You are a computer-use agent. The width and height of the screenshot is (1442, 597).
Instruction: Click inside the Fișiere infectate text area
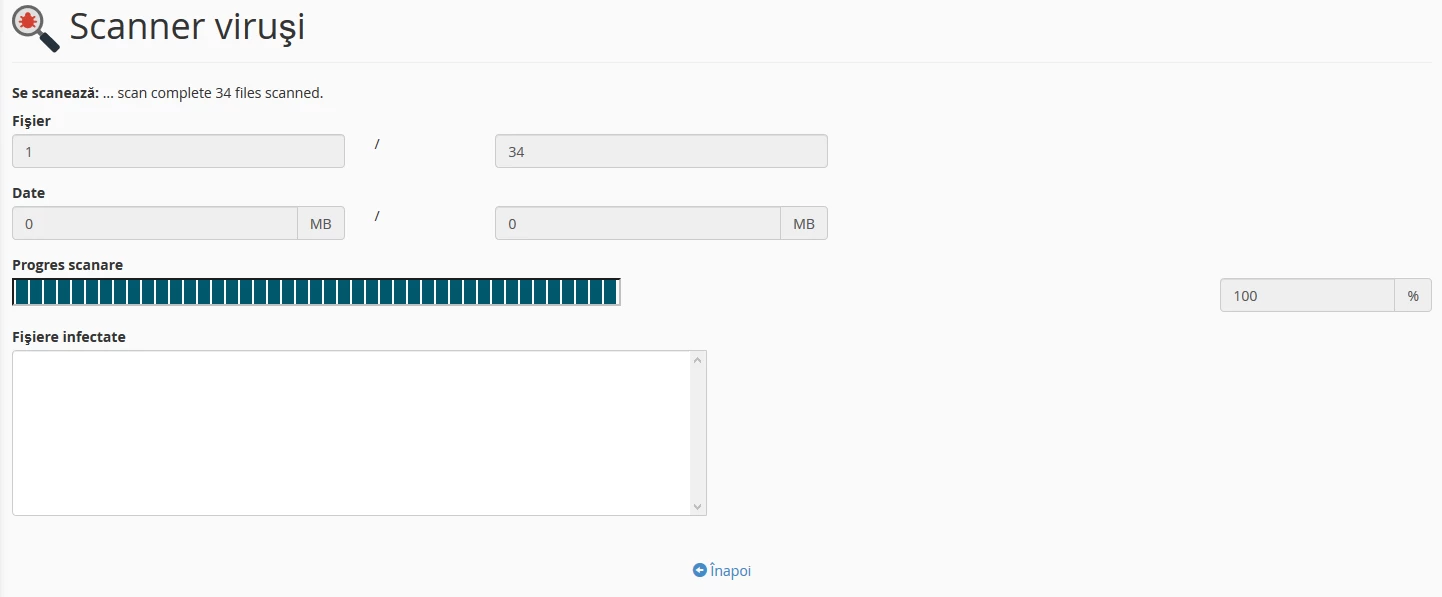coord(352,433)
